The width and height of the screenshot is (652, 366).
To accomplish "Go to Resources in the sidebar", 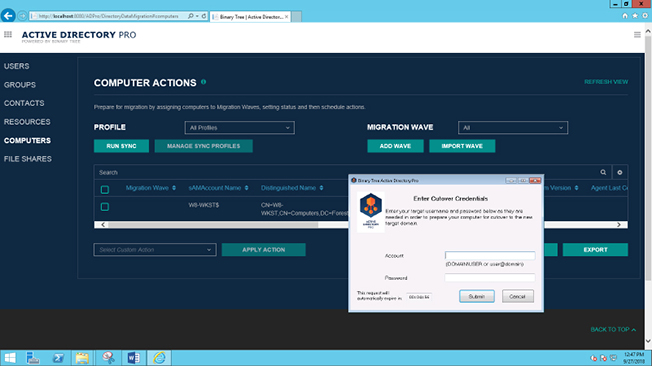I will (x=27, y=122).
